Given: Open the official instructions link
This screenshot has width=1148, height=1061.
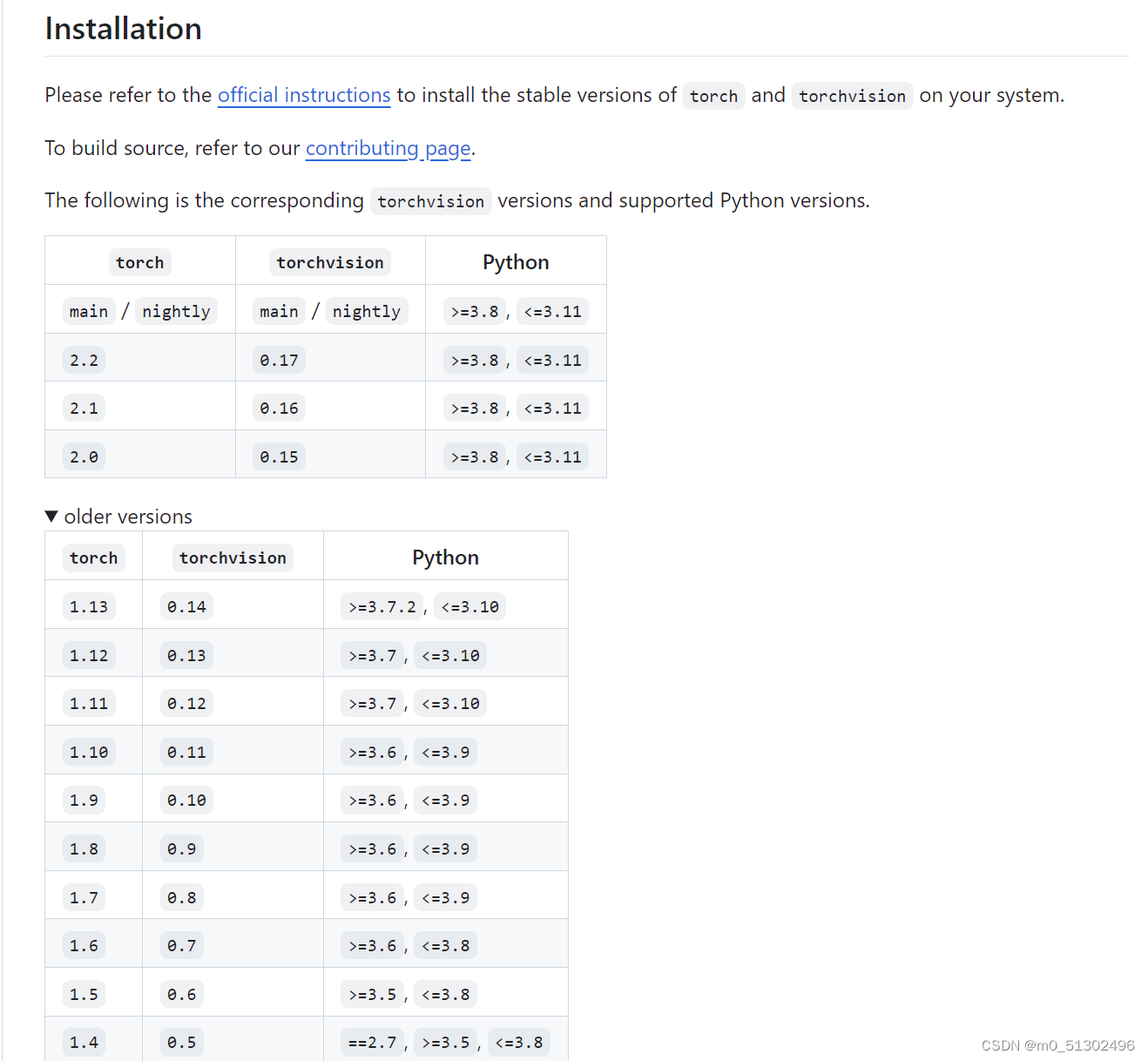Looking at the screenshot, I should pyautogui.click(x=304, y=95).
